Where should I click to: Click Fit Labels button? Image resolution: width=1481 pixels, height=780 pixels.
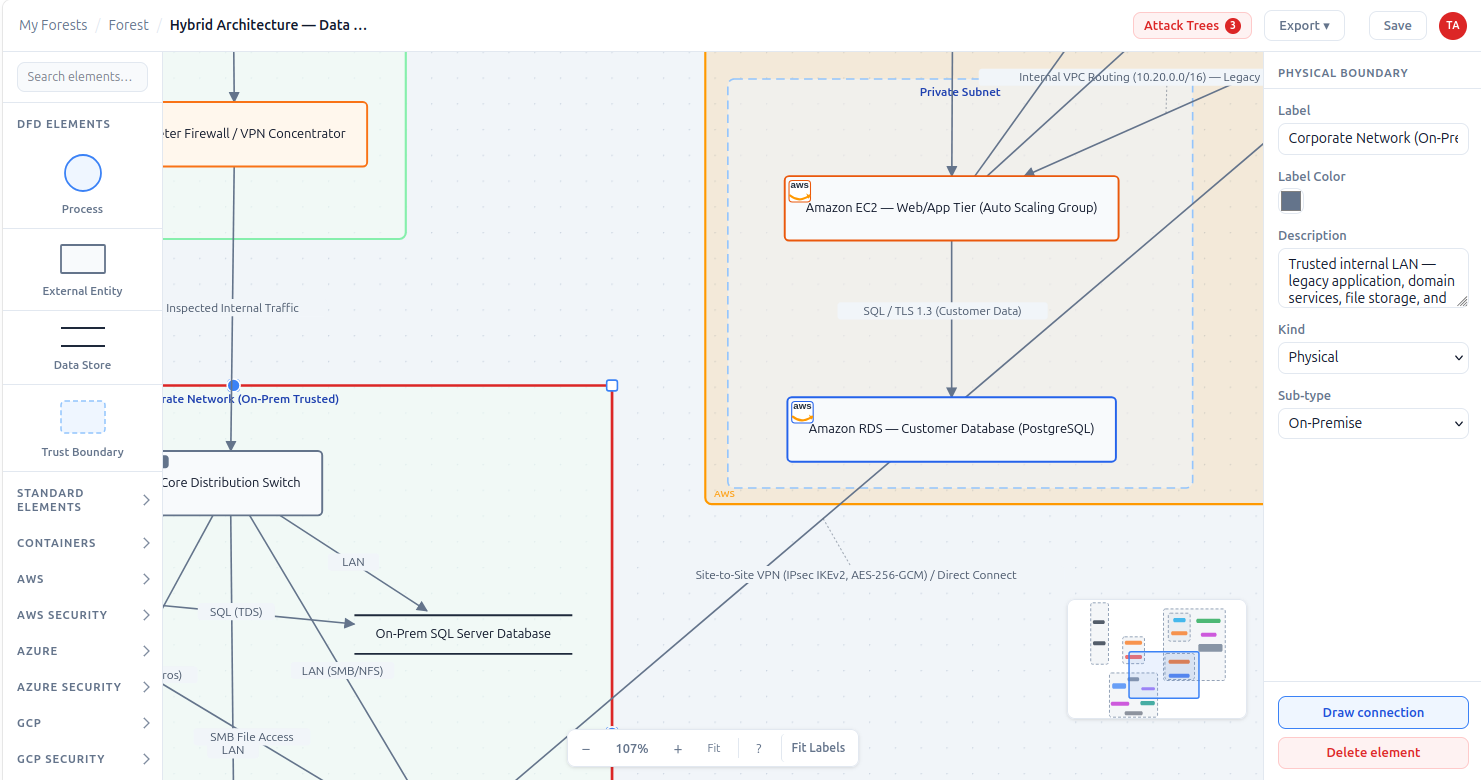818,748
